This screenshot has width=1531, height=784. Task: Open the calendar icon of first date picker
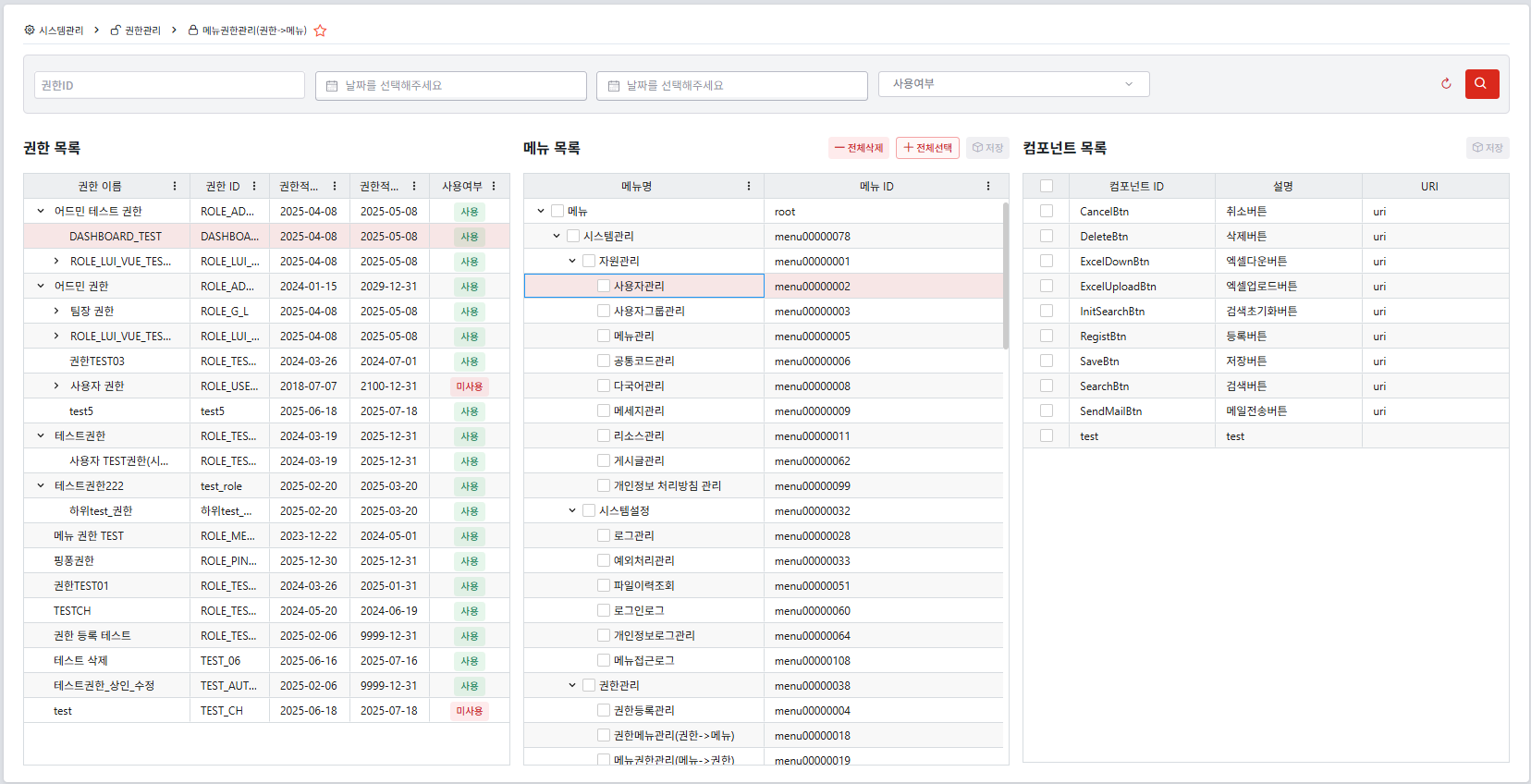pyautogui.click(x=332, y=86)
